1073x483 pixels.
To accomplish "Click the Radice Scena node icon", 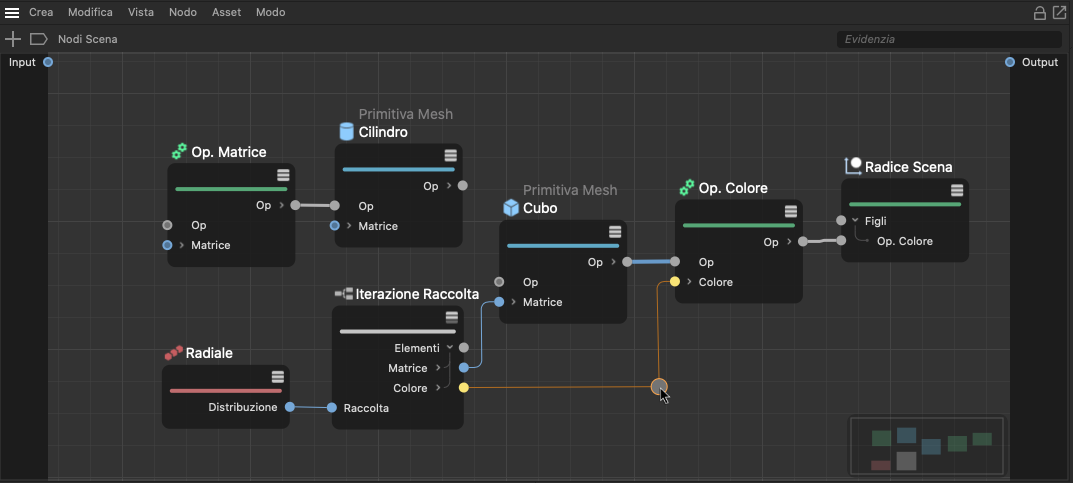I will 853,166.
